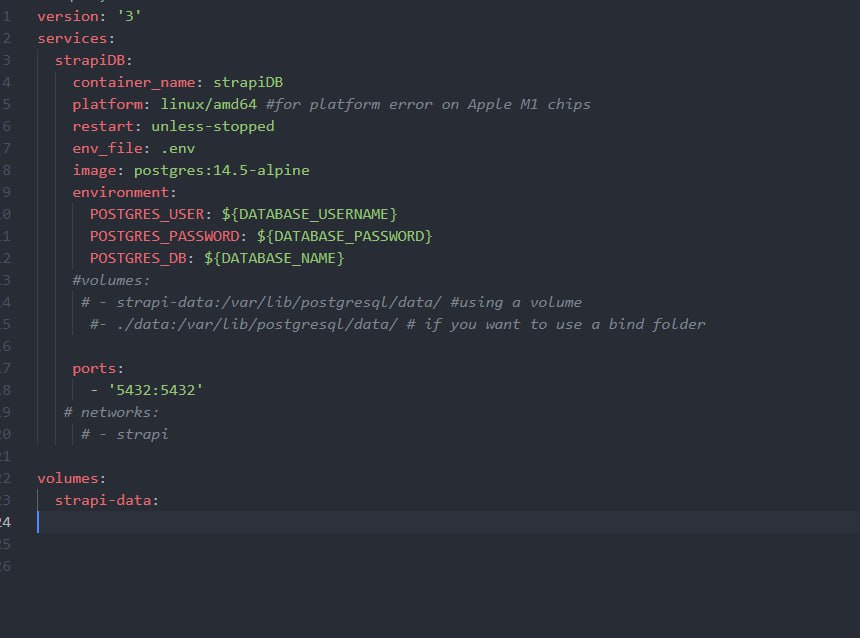Click the .env value of env_file

(x=178, y=149)
